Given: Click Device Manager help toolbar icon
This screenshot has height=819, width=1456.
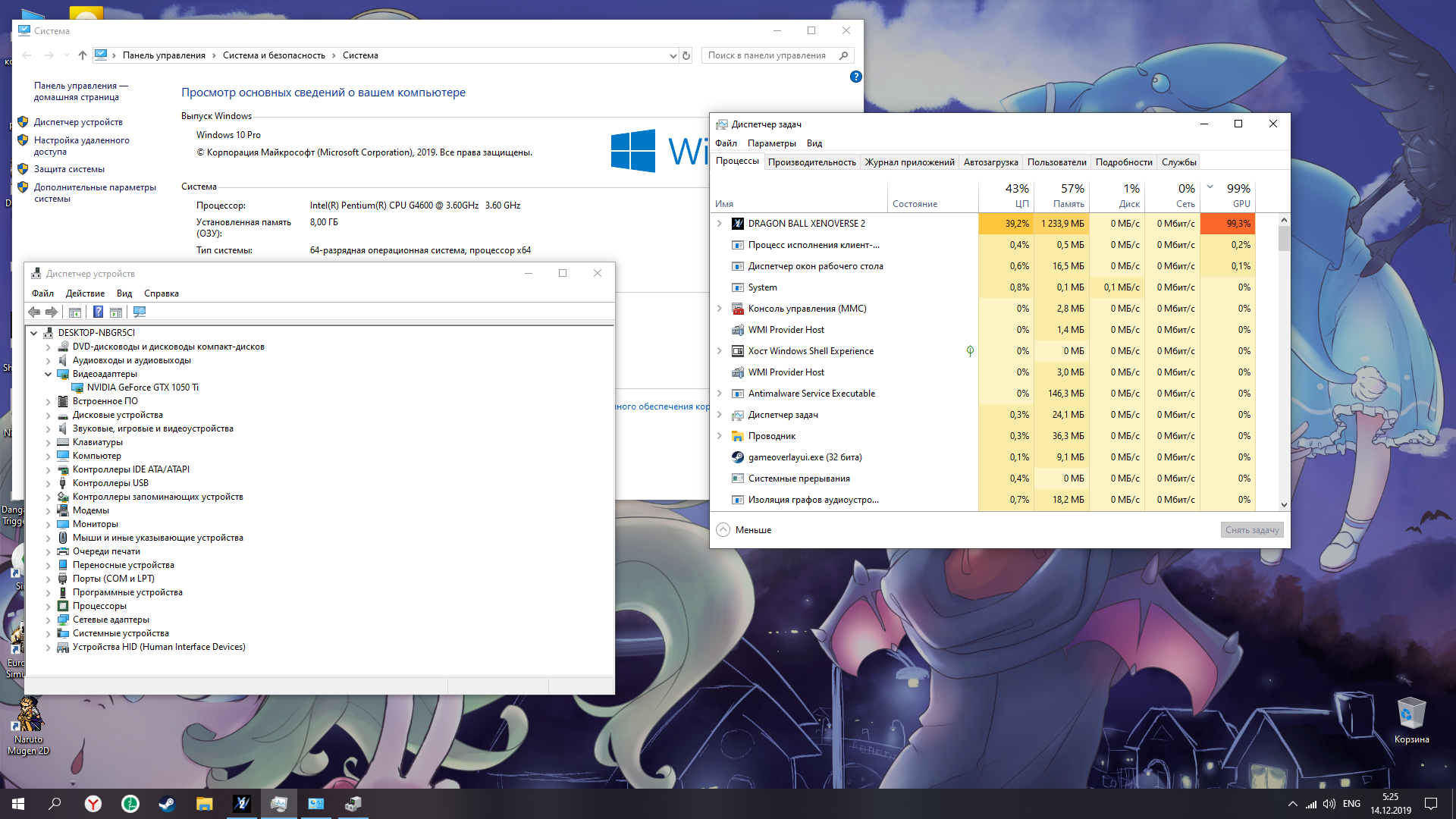Looking at the screenshot, I should point(98,312).
